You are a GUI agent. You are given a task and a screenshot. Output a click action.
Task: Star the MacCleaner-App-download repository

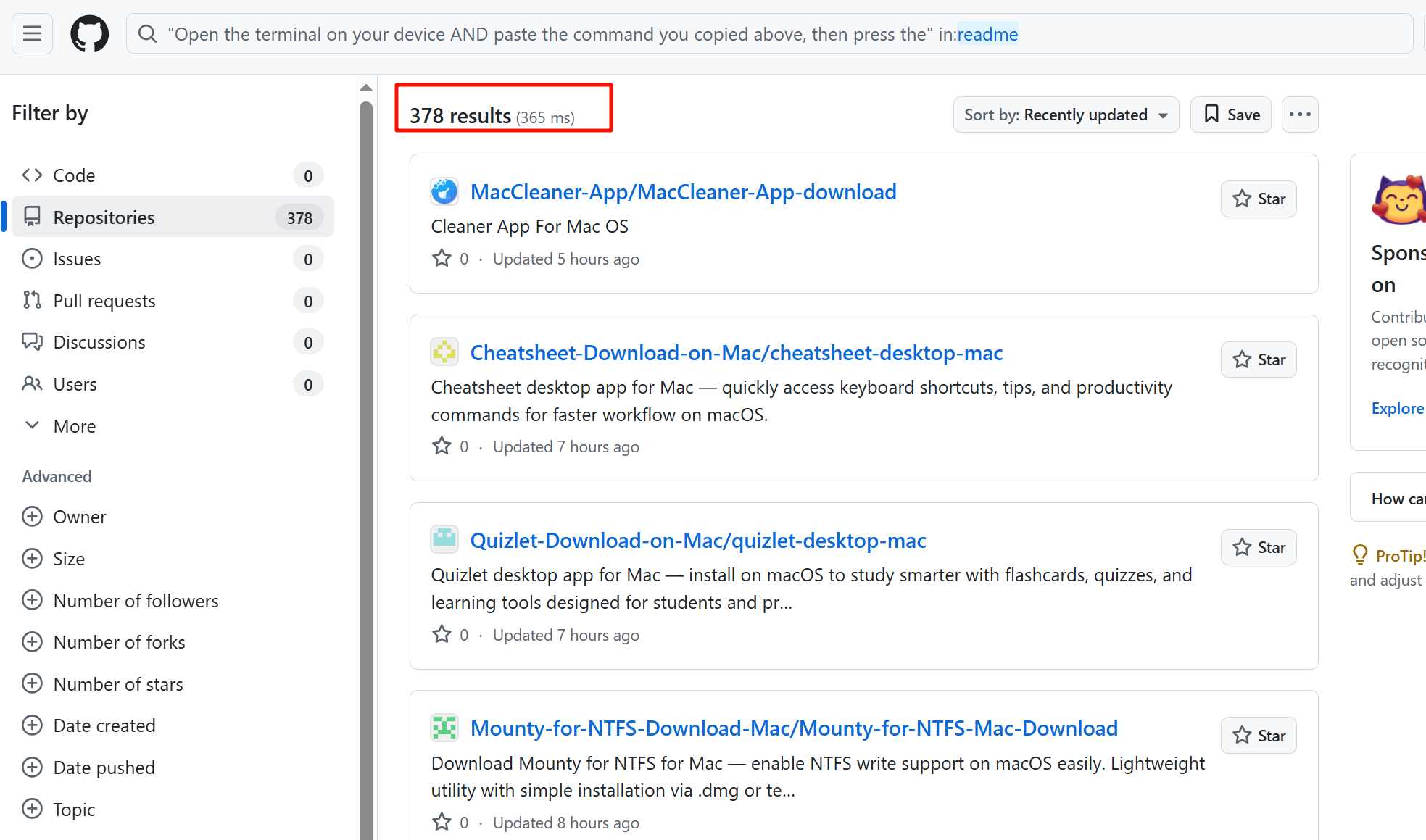tap(1259, 199)
